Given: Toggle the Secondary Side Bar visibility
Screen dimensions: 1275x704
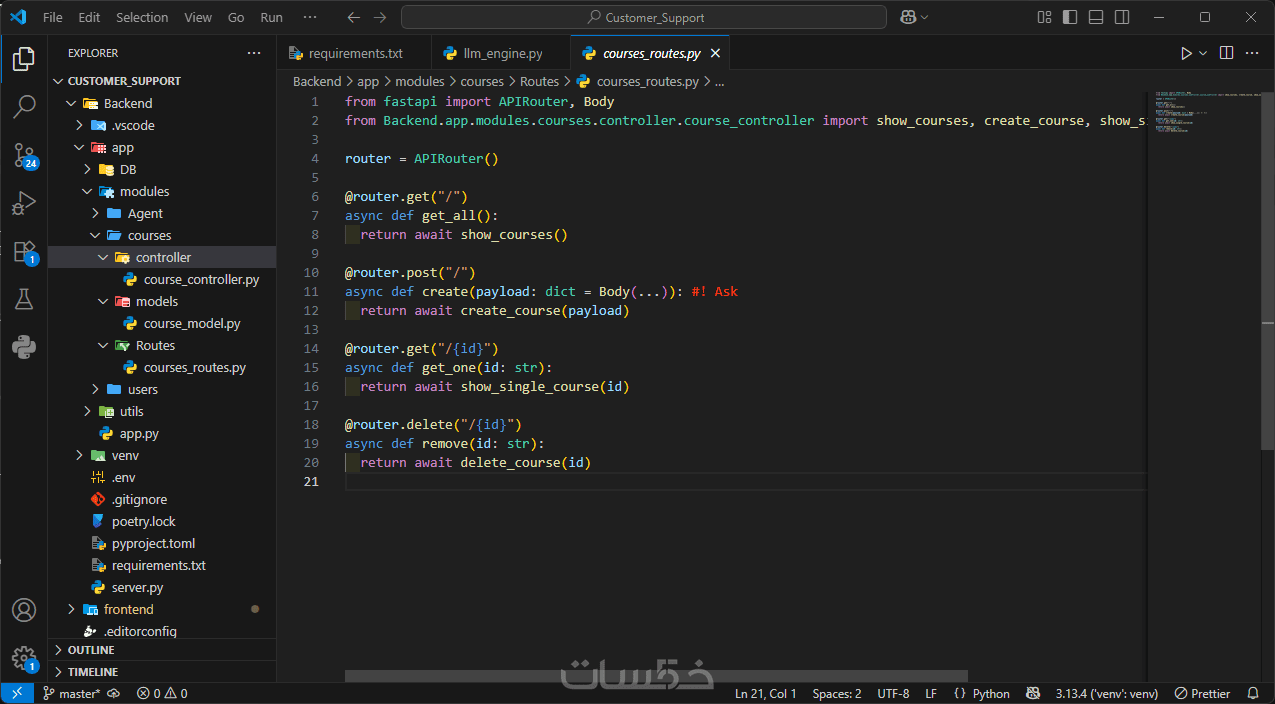Looking at the screenshot, I should pyautogui.click(x=1123, y=17).
